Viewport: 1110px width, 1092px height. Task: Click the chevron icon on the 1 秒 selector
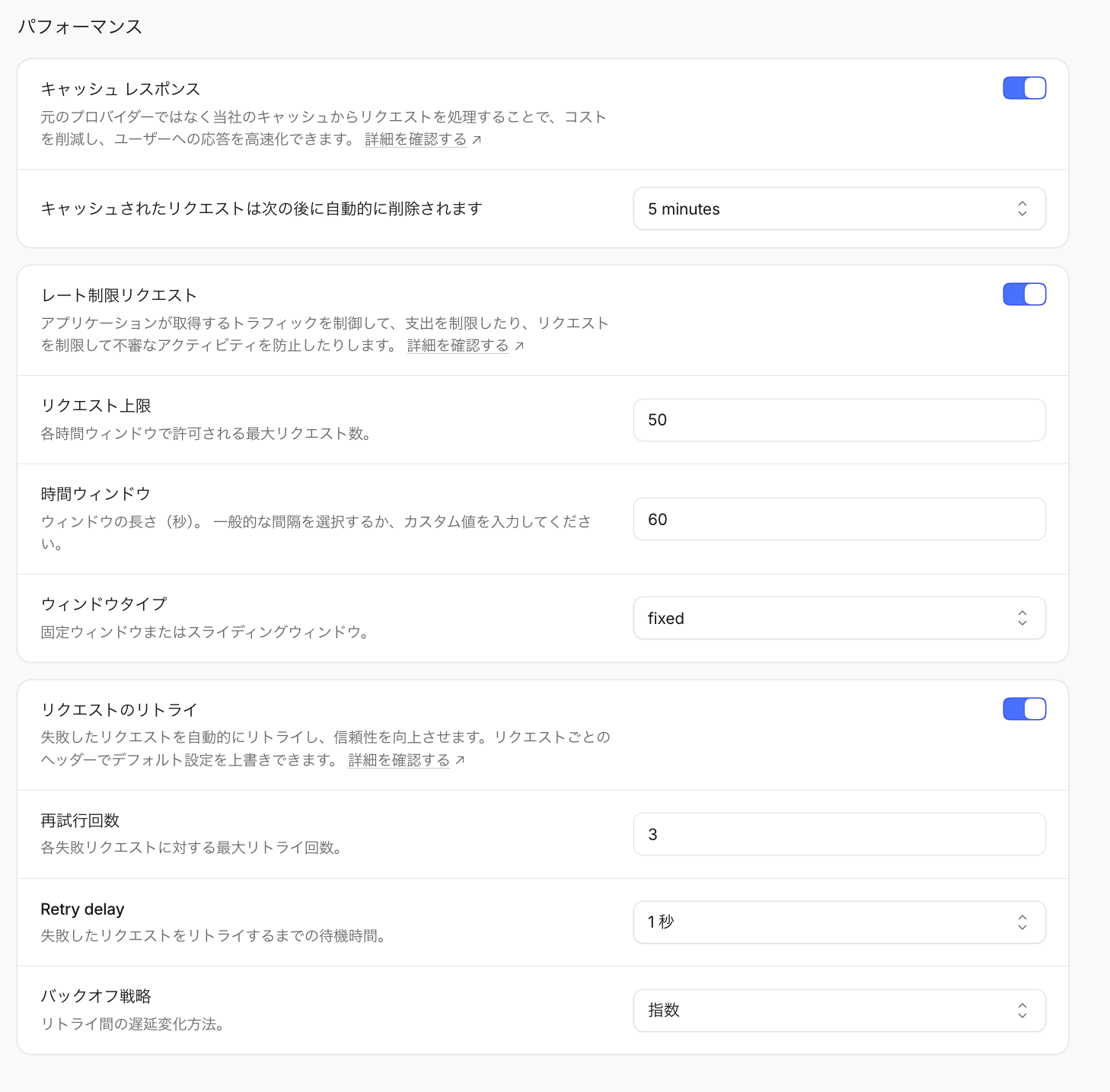[1022, 922]
